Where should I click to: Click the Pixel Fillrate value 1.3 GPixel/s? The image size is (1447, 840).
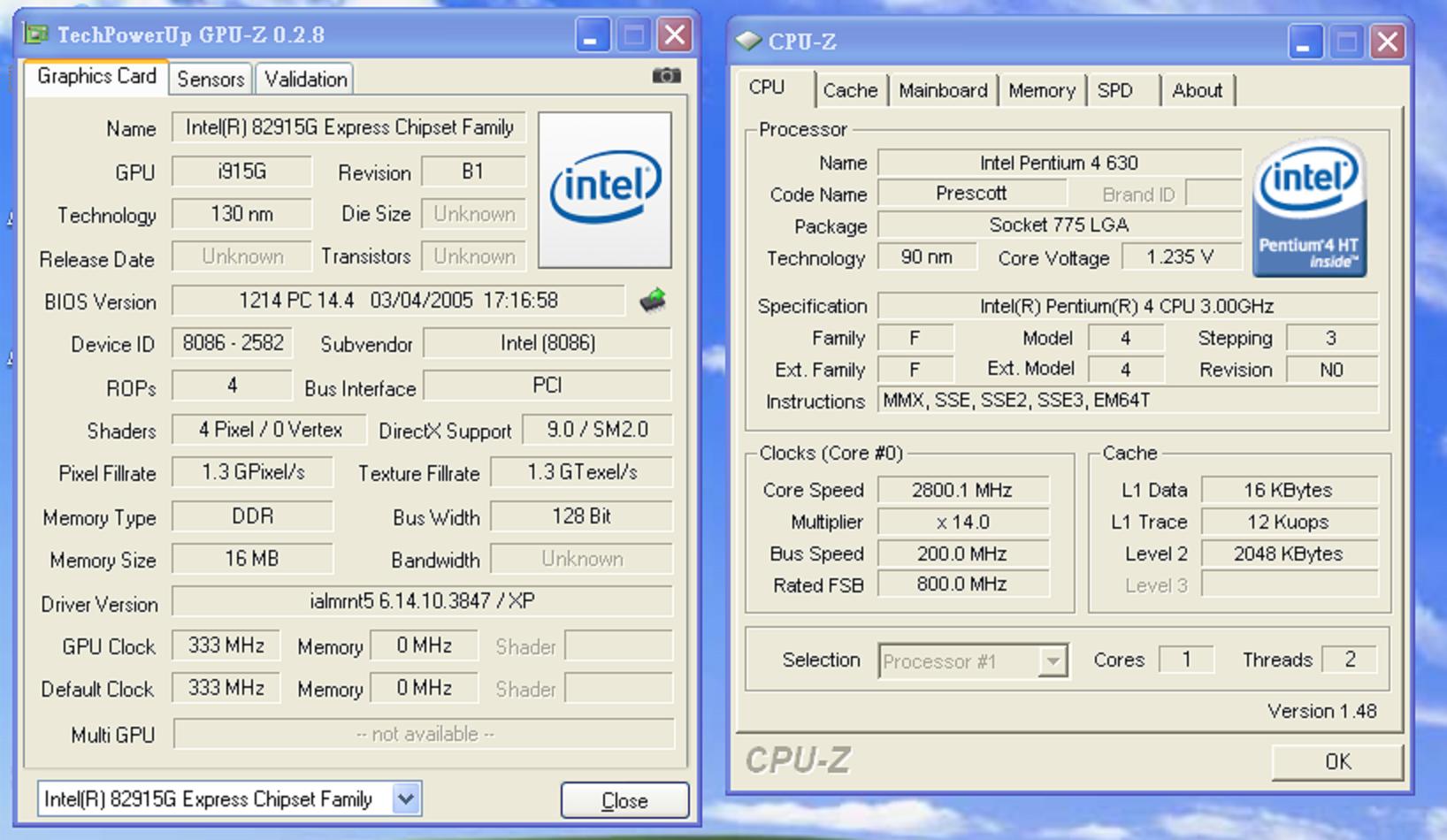(253, 472)
